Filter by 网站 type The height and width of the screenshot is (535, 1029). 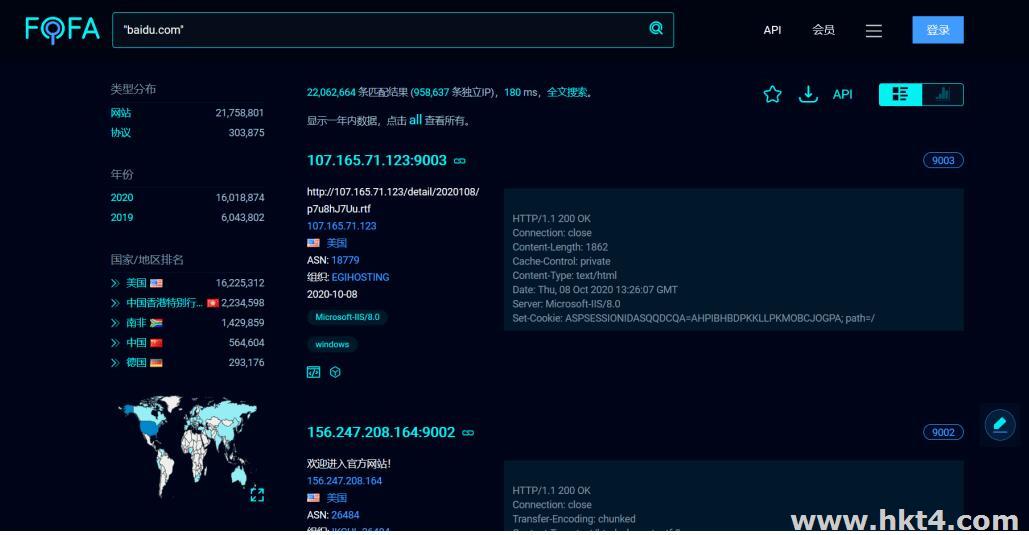(x=121, y=113)
